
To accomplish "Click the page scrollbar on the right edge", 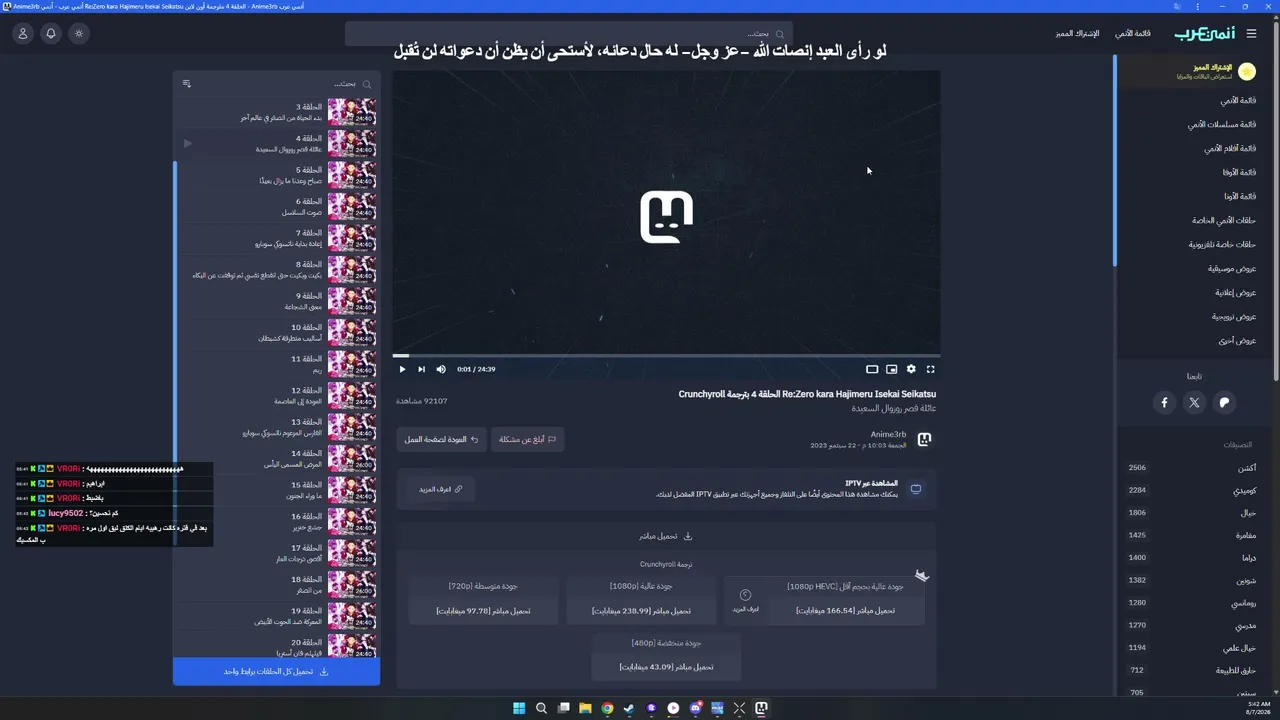I will 1276,200.
